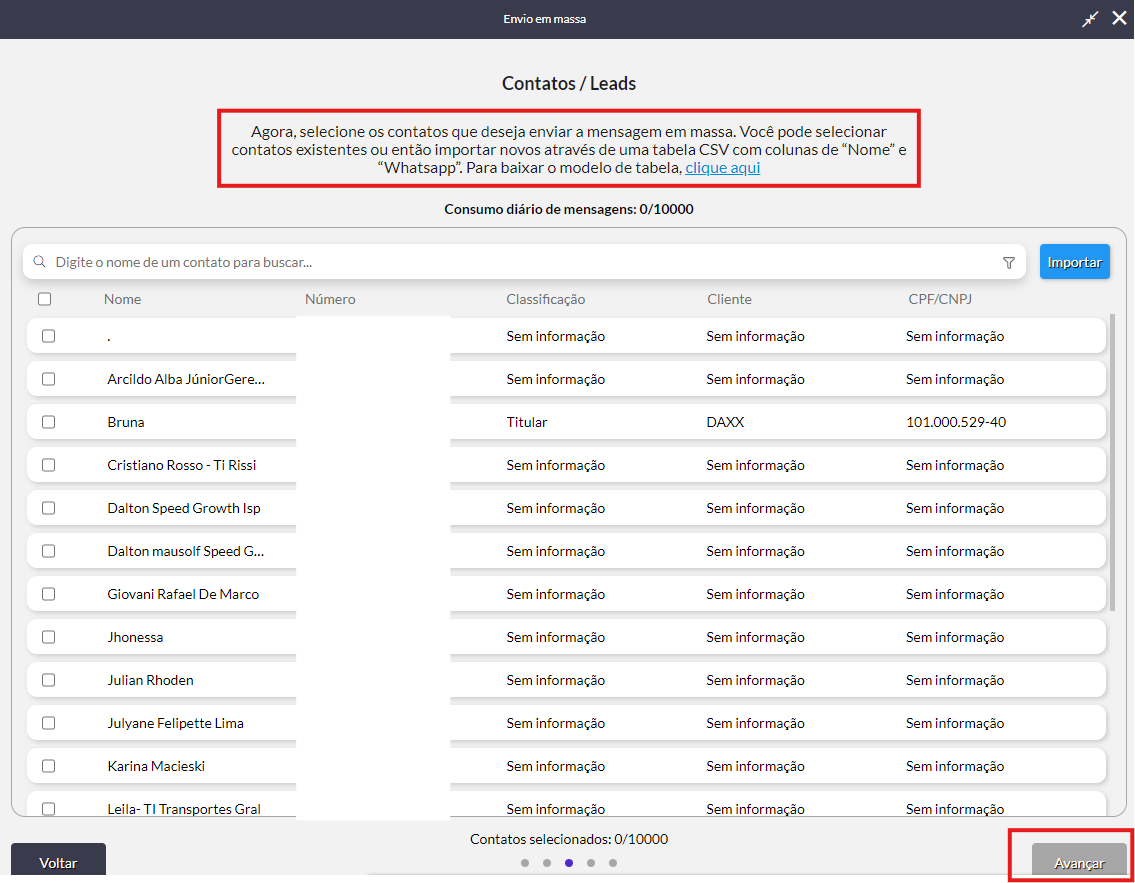1135x883 pixels.
Task: Click the Classificação column header
Action: click(x=546, y=299)
